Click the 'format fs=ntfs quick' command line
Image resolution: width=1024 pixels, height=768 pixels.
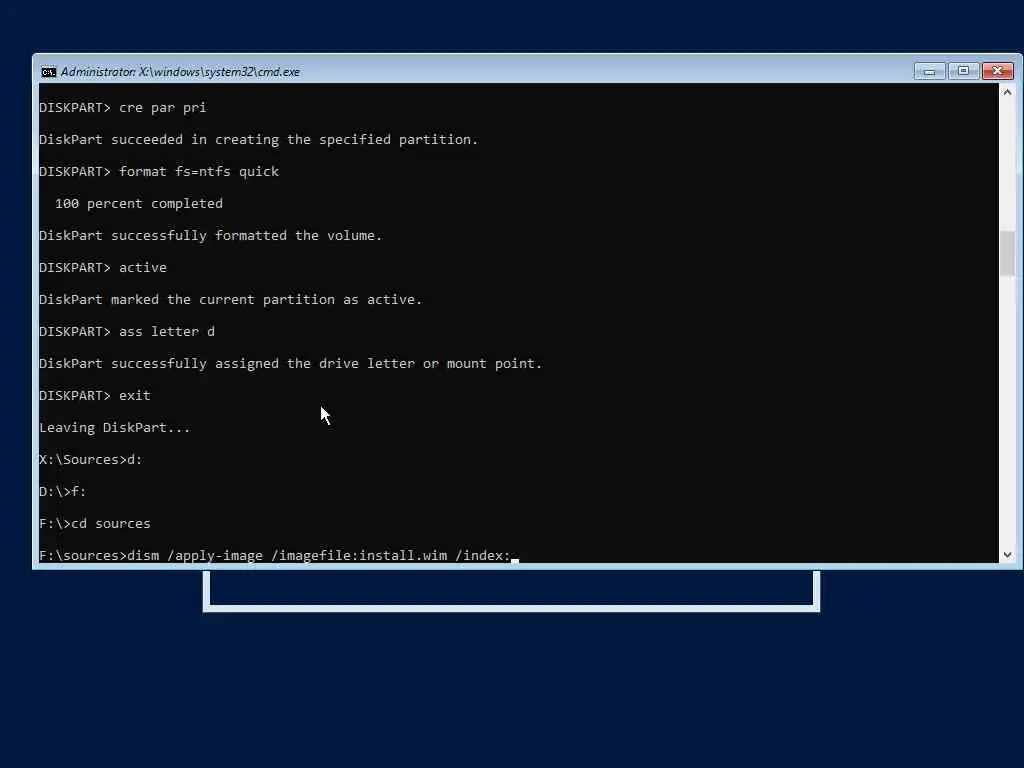tap(159, 172)
